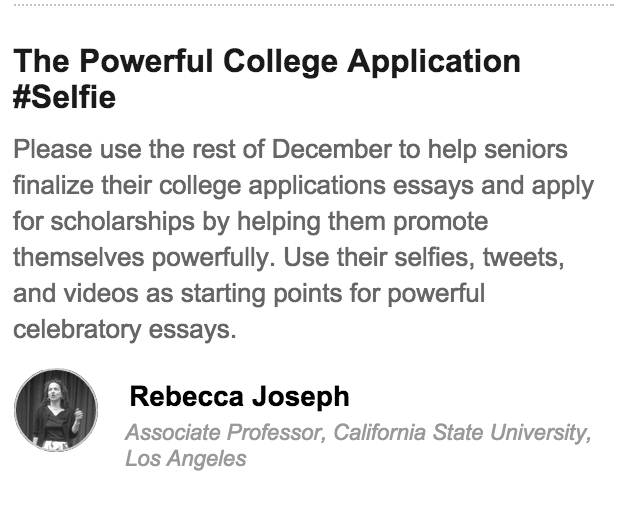Click the word 'videos' in the excerpt
The width and height of the screenshot is (632, 514).
[x=101, y=293]
